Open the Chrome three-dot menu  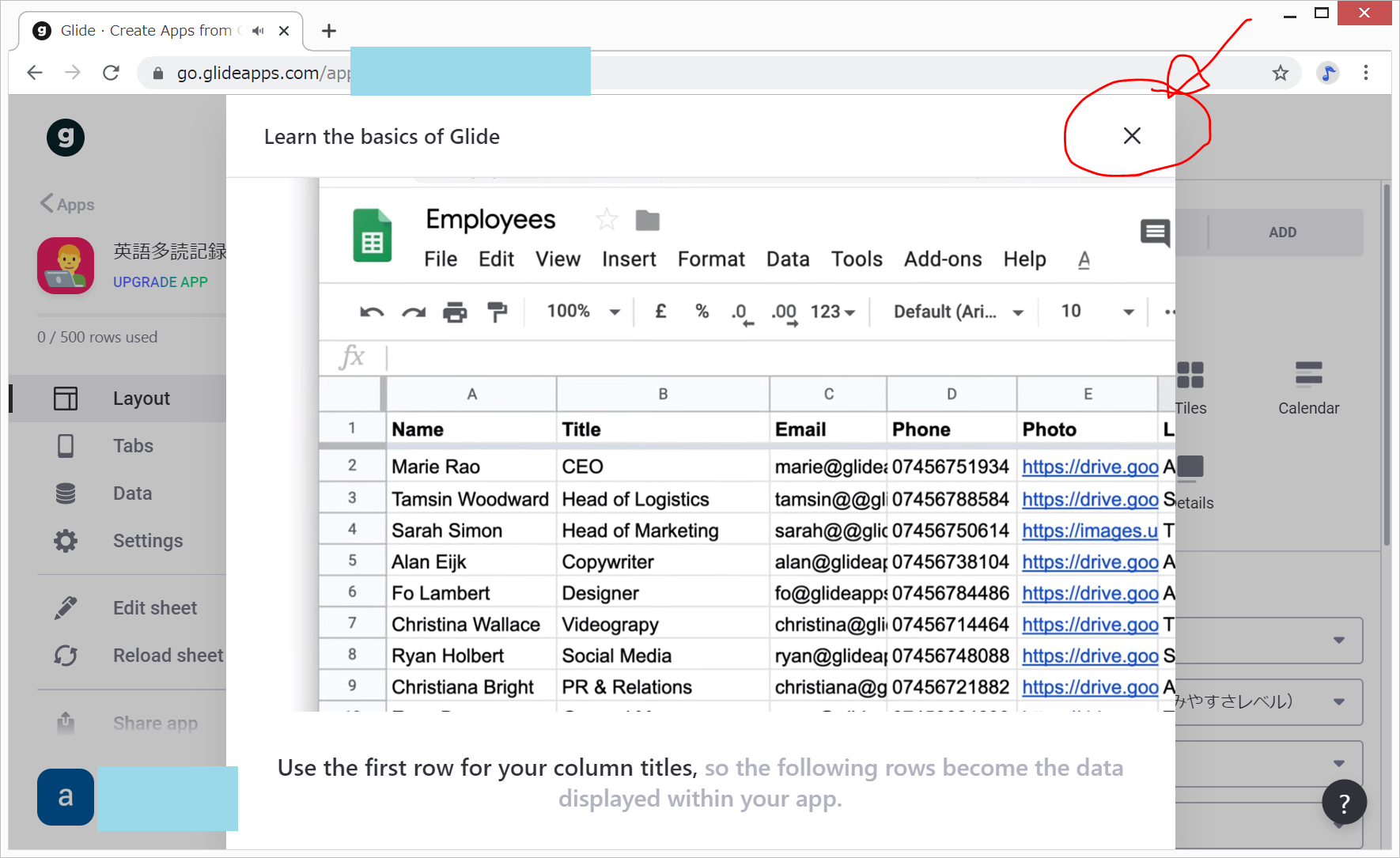1366,73
